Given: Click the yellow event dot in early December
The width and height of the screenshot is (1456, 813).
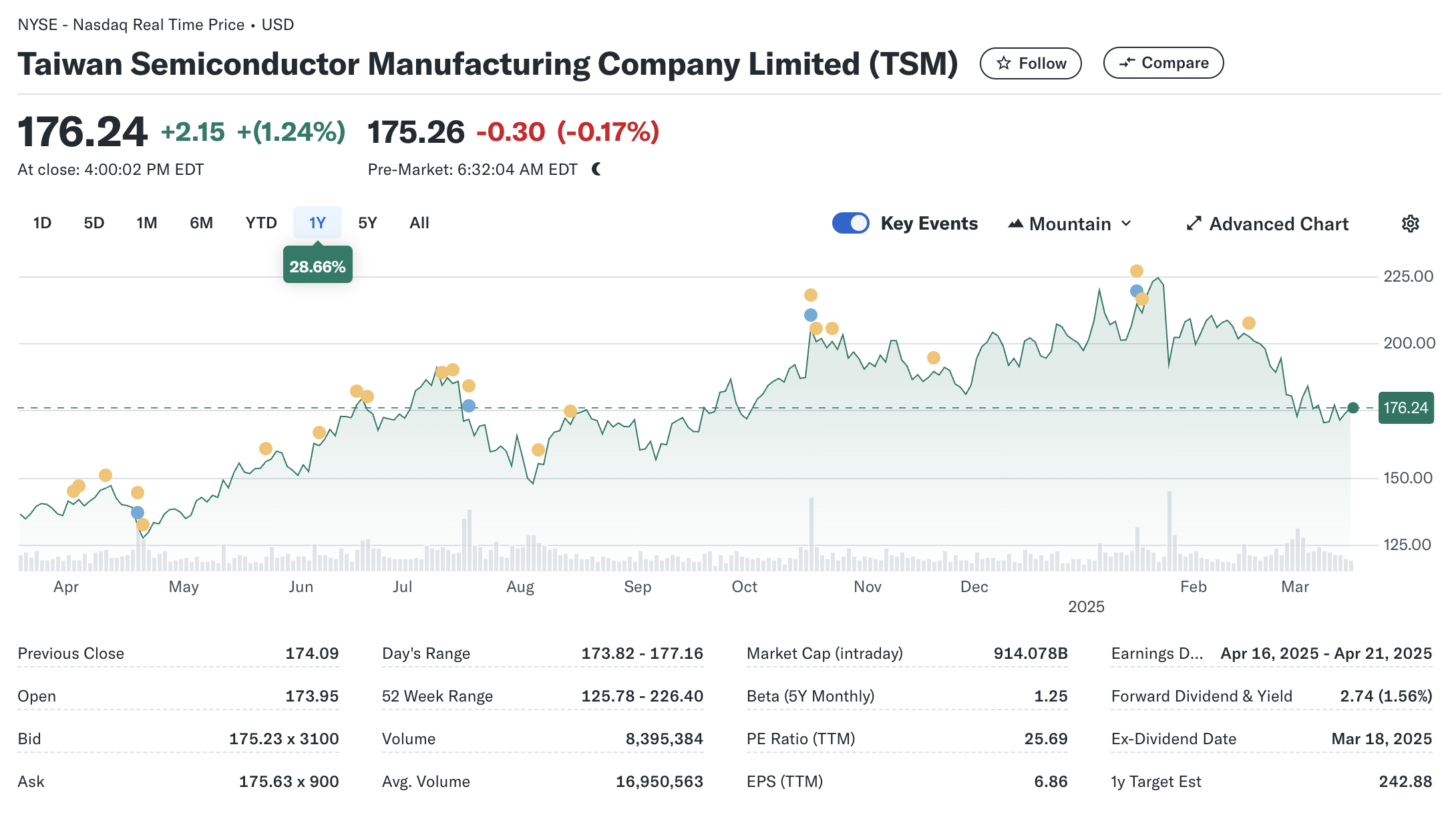Looking at the screenshot, I should (x=933, y=358).
